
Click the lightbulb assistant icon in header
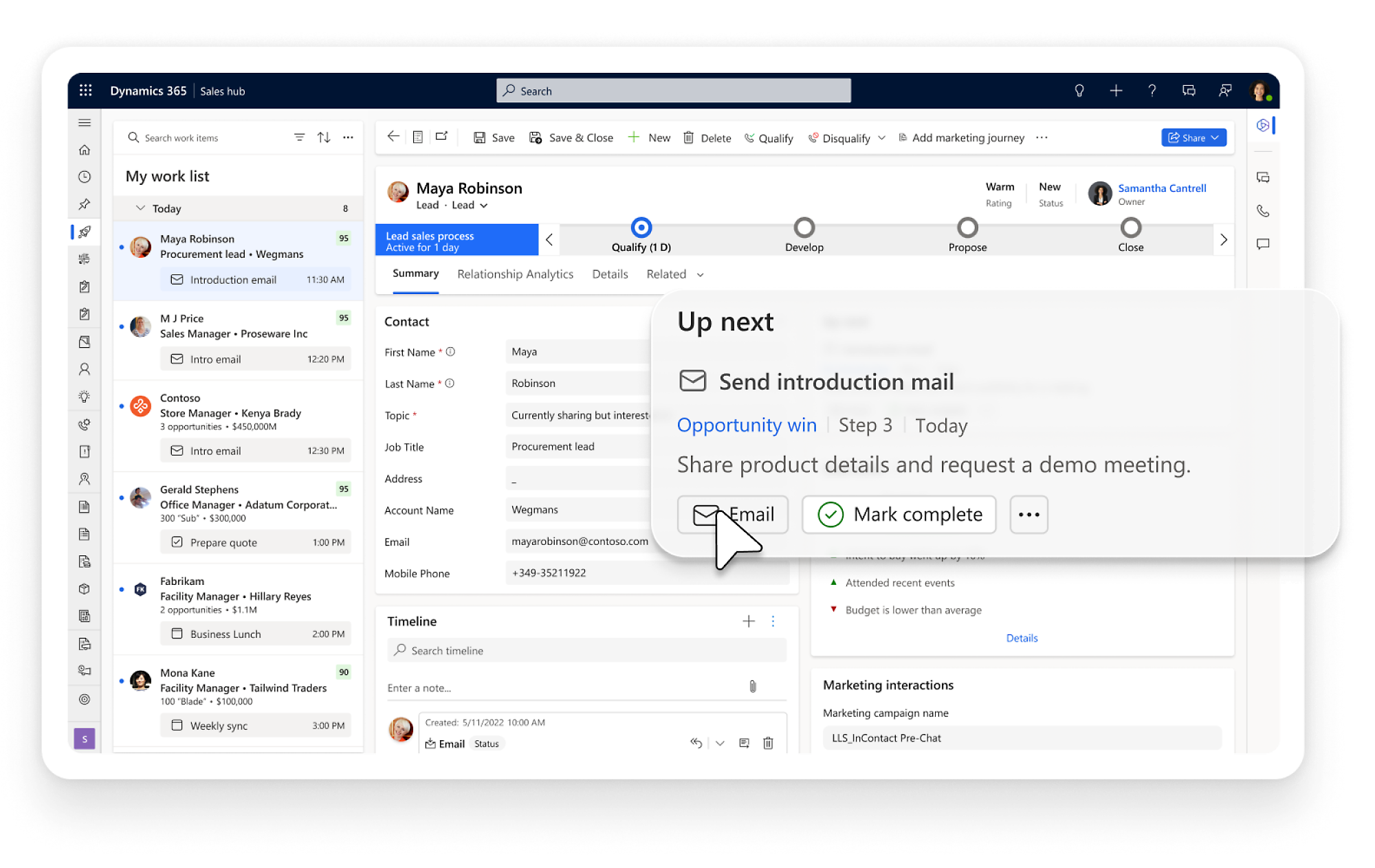pyautogui.click(x=1079, y=91)
